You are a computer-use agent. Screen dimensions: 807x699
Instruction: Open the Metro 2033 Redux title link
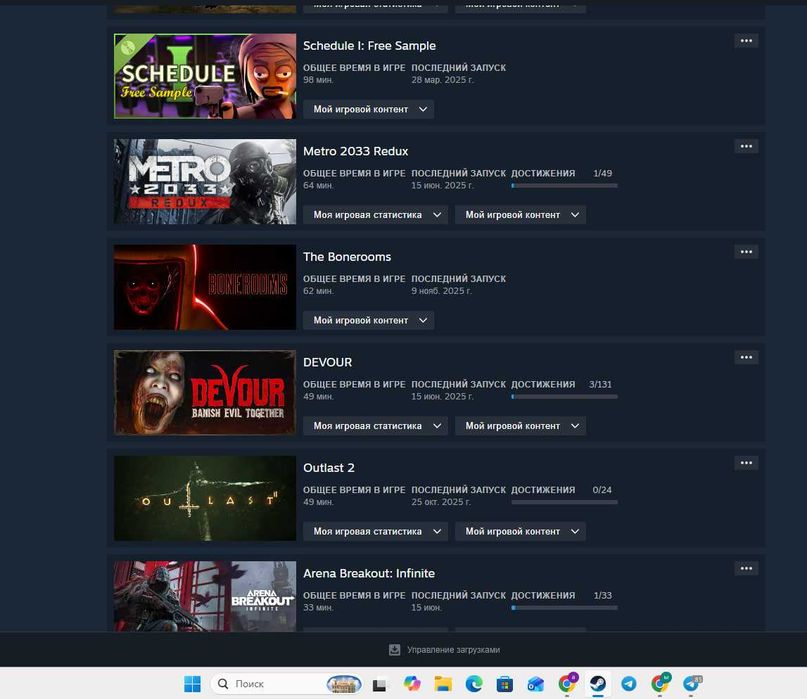355,151
